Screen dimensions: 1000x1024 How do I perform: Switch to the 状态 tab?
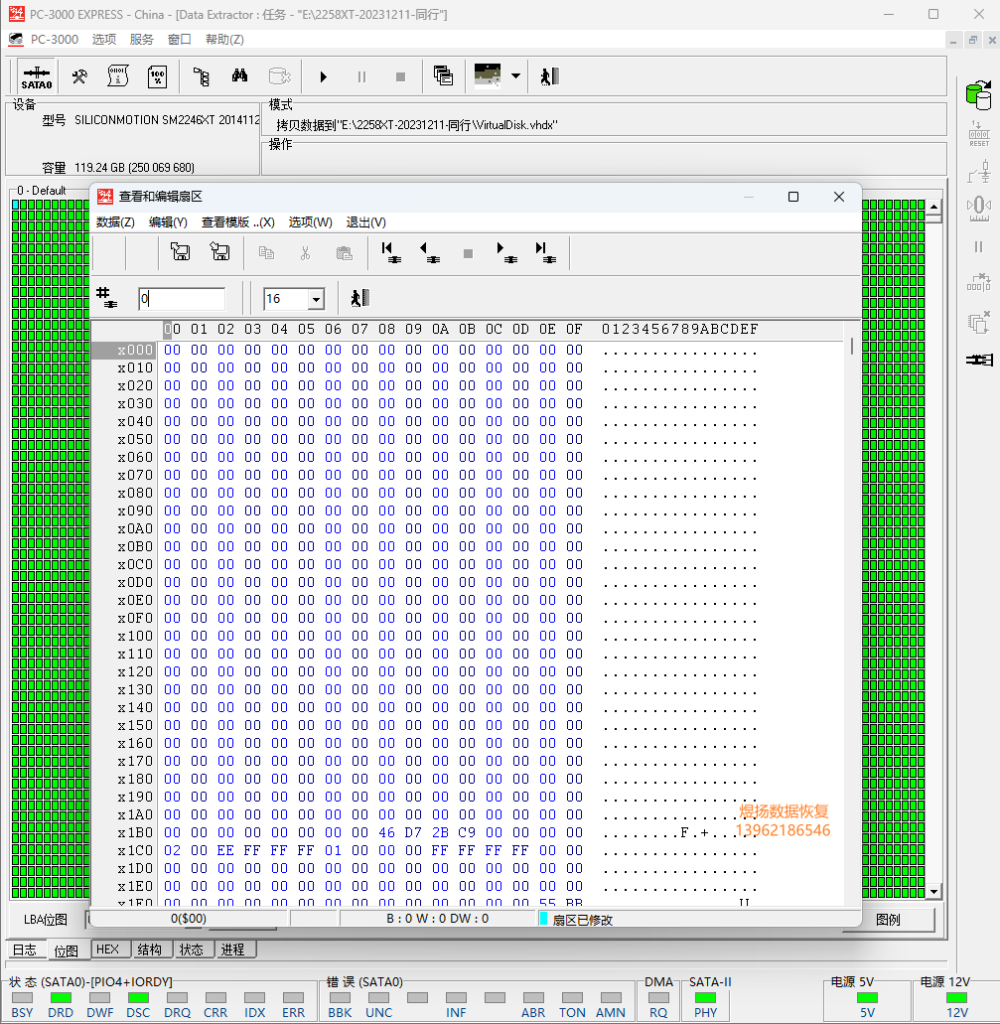click(191, 950)
